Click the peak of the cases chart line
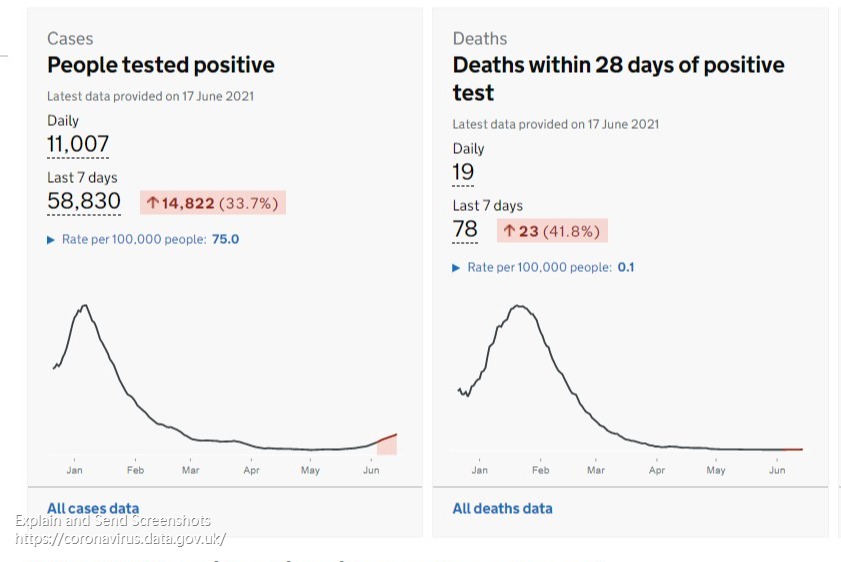The height and width of the screenshot is (562, 841). 85,305
